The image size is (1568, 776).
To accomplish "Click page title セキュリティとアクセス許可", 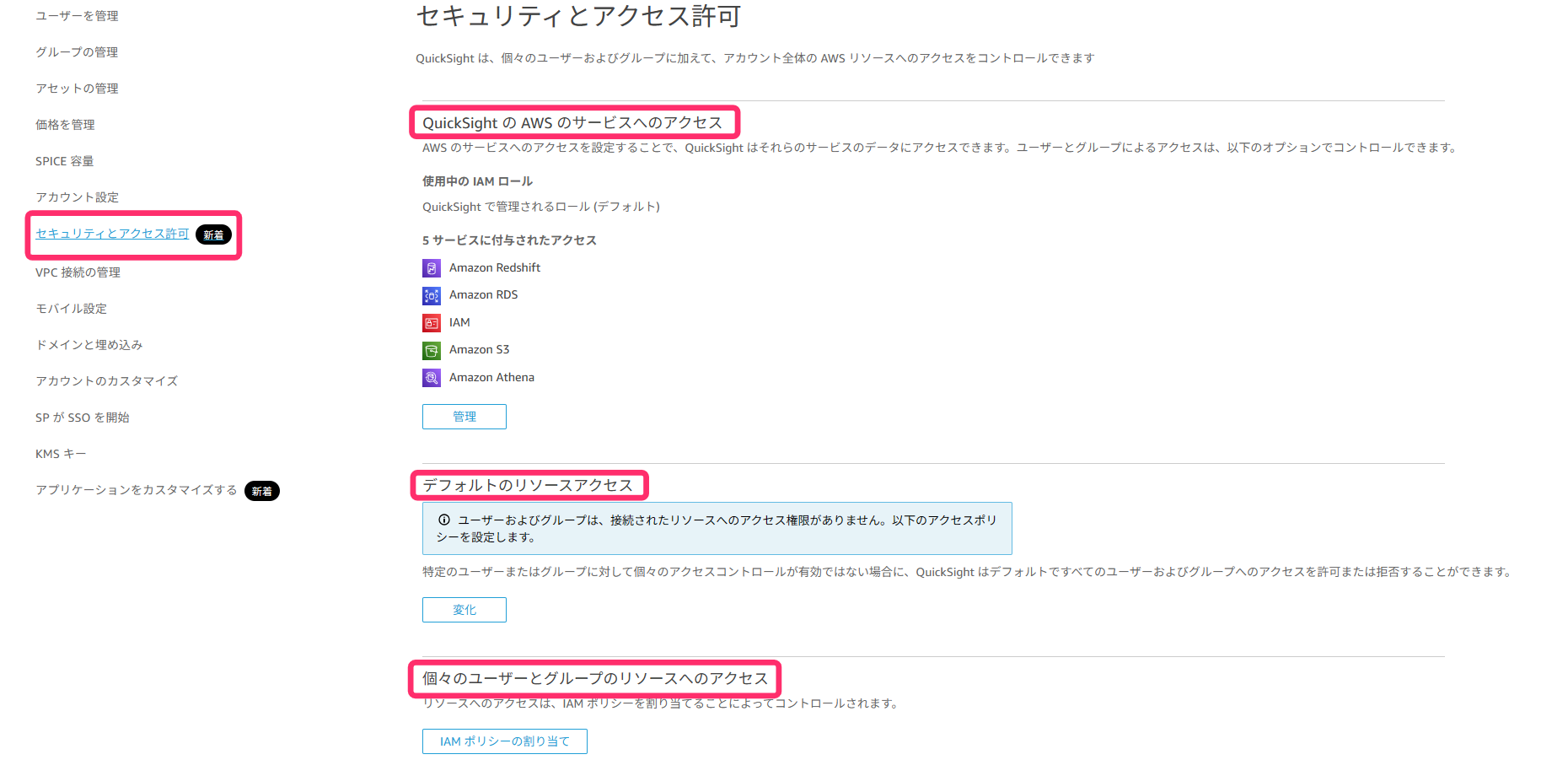I will pyautogui.click(x=578, y=16).
